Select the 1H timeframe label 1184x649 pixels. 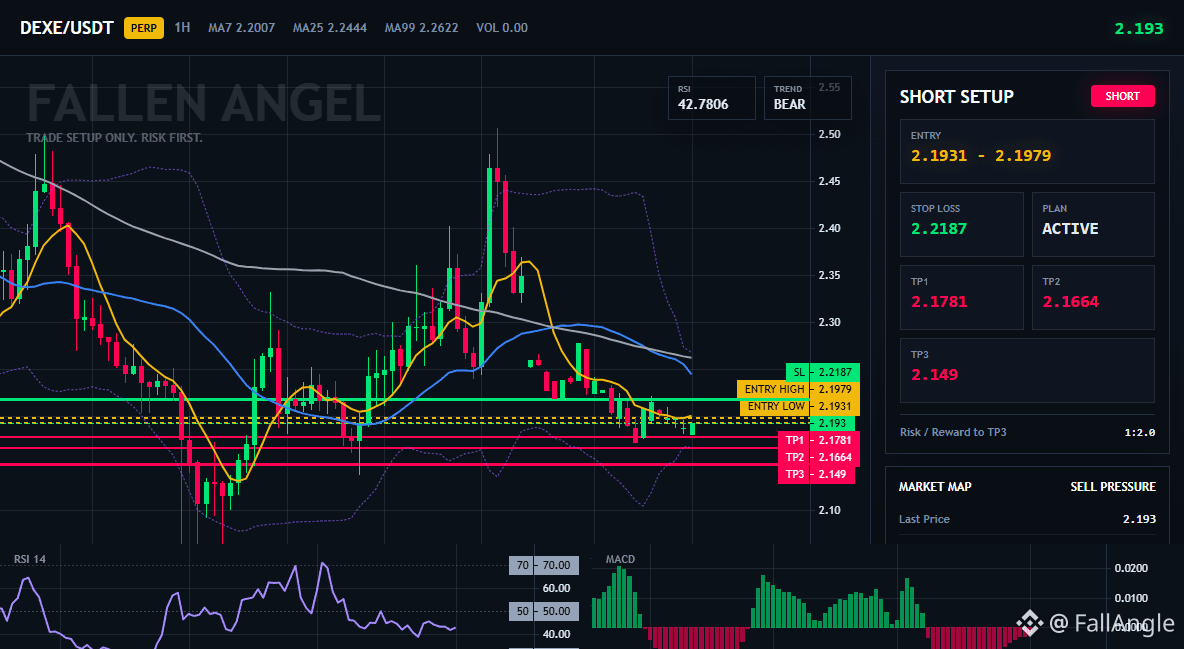(x=182, y=27)
